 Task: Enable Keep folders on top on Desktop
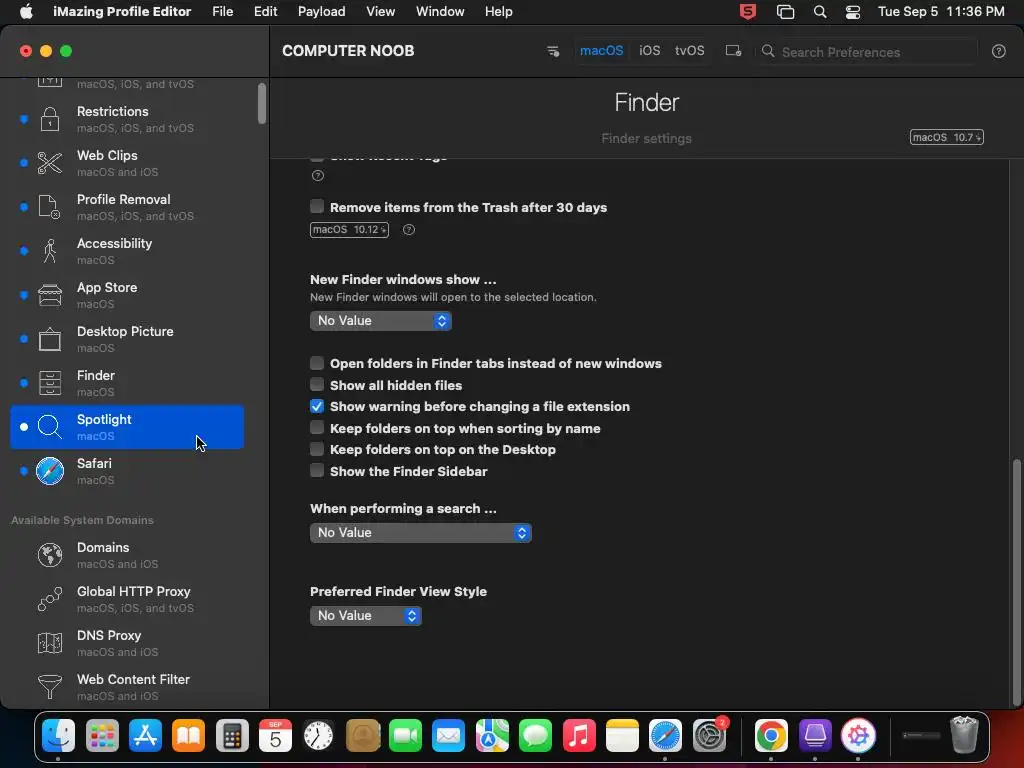(x=317, y=449)
